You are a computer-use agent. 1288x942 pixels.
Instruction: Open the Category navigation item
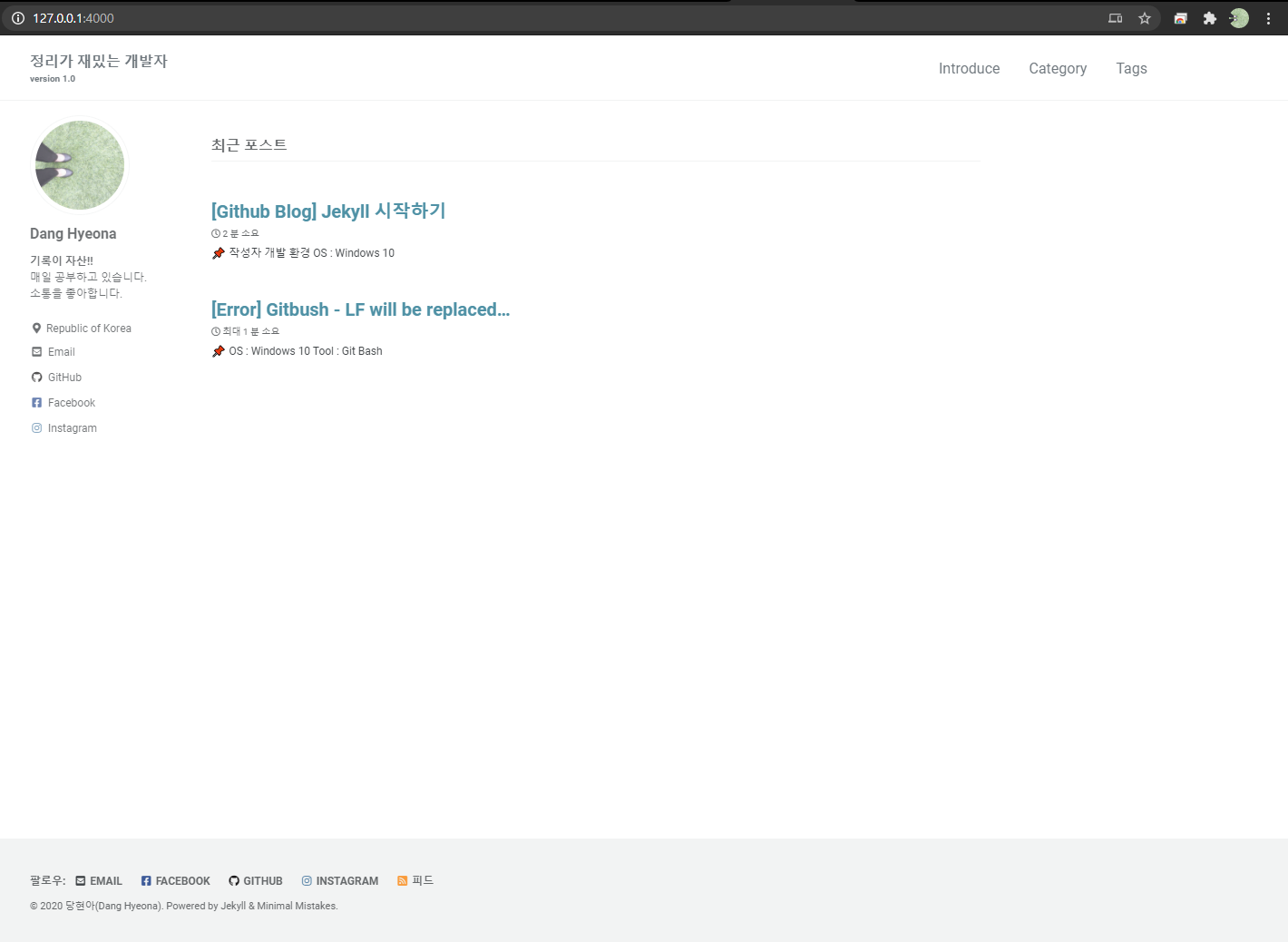point(1058,69)
